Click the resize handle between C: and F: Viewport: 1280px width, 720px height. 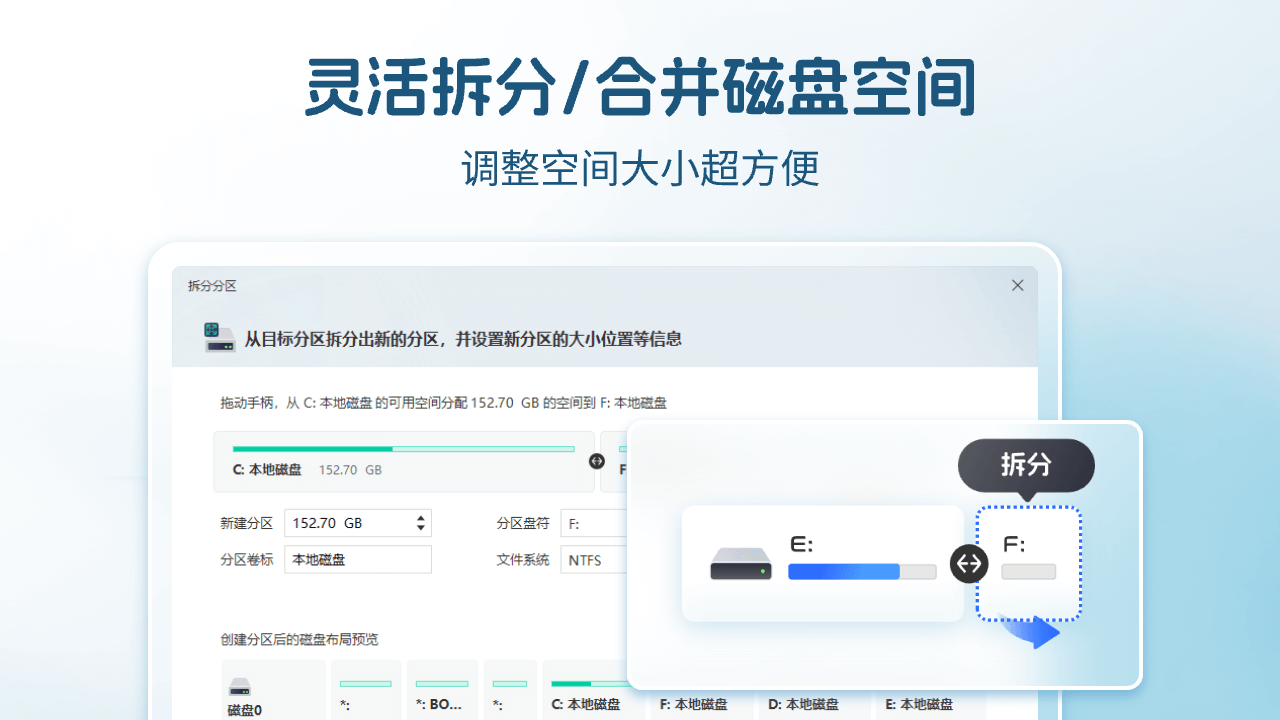click(597, 461)
